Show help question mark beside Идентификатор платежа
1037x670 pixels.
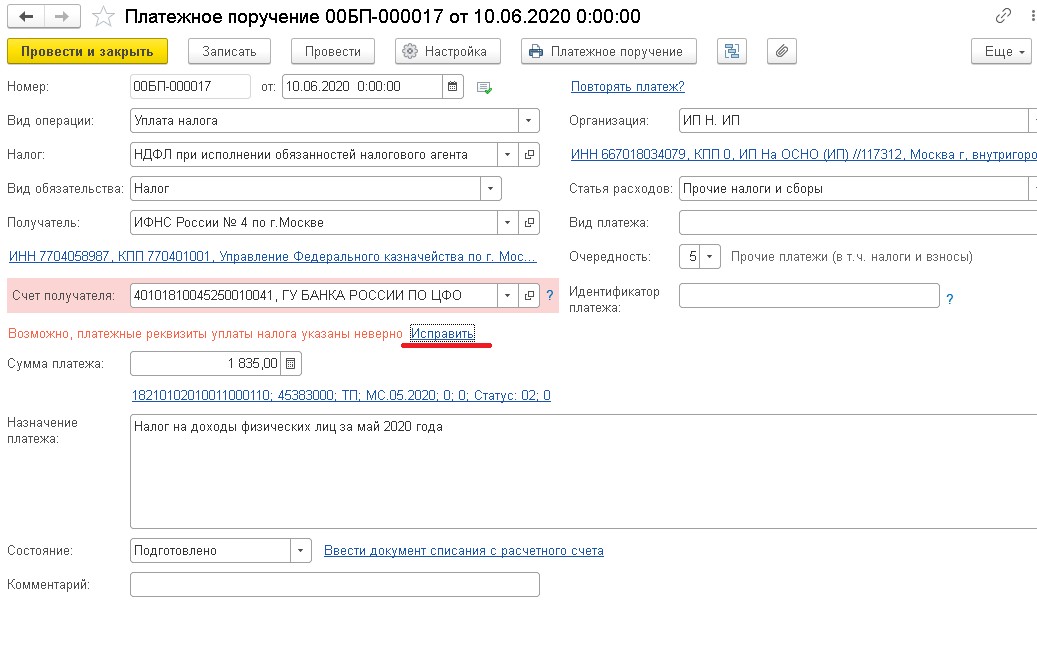950,299
